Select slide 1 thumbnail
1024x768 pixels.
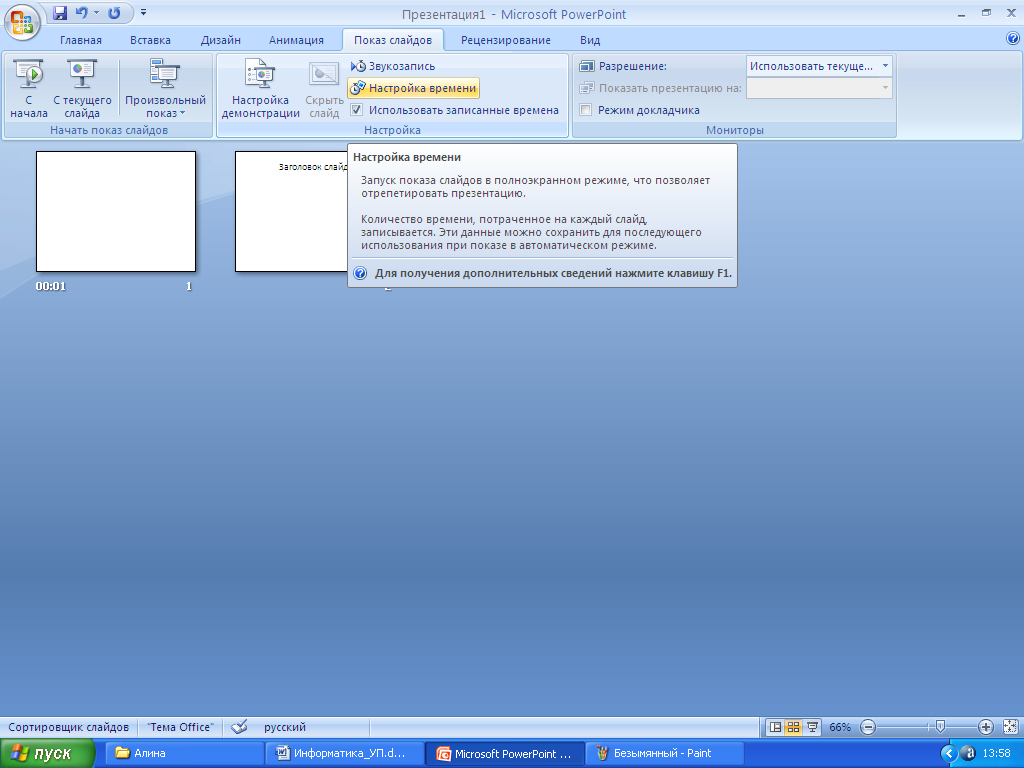116,212
